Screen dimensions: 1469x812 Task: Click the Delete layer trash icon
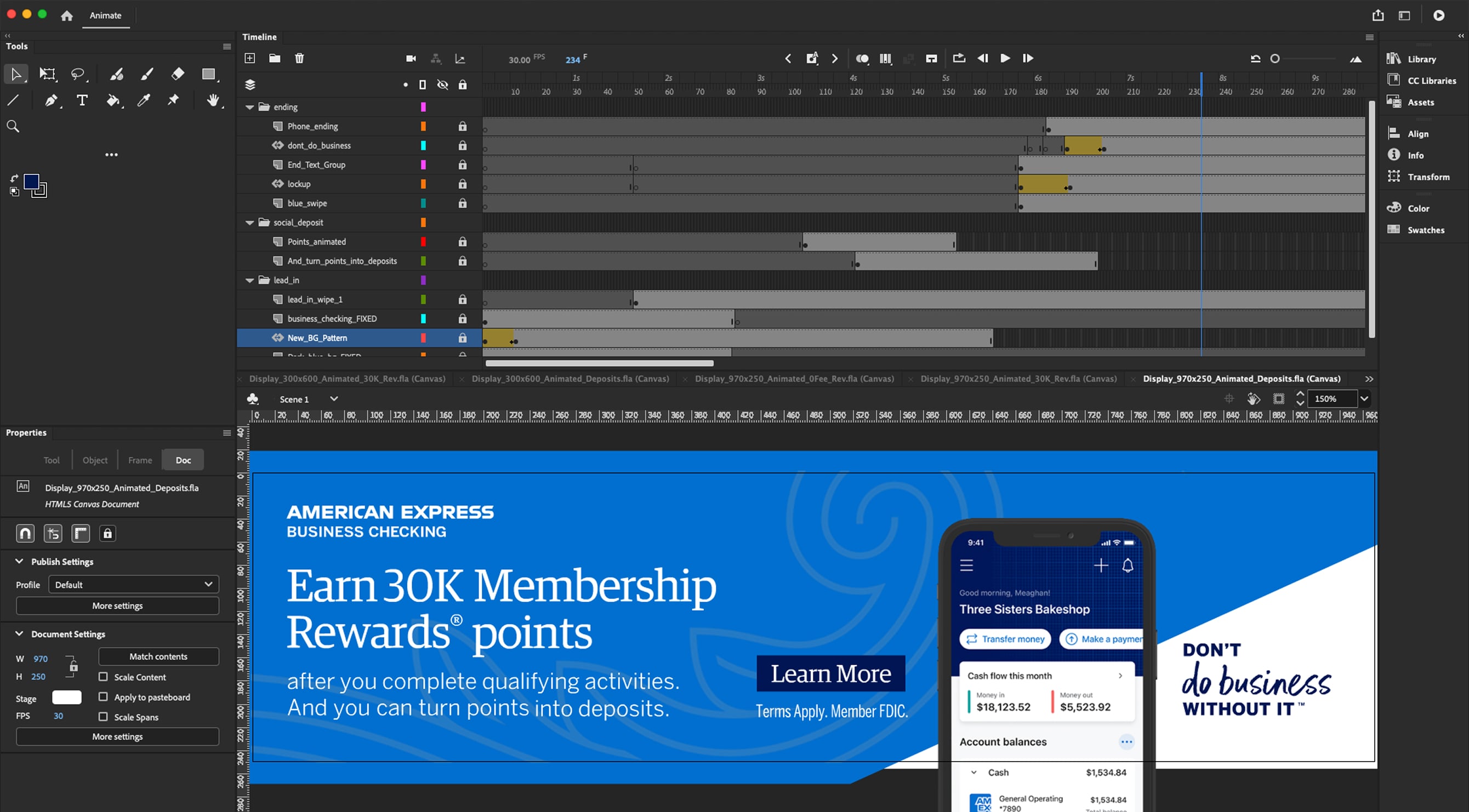299,58
